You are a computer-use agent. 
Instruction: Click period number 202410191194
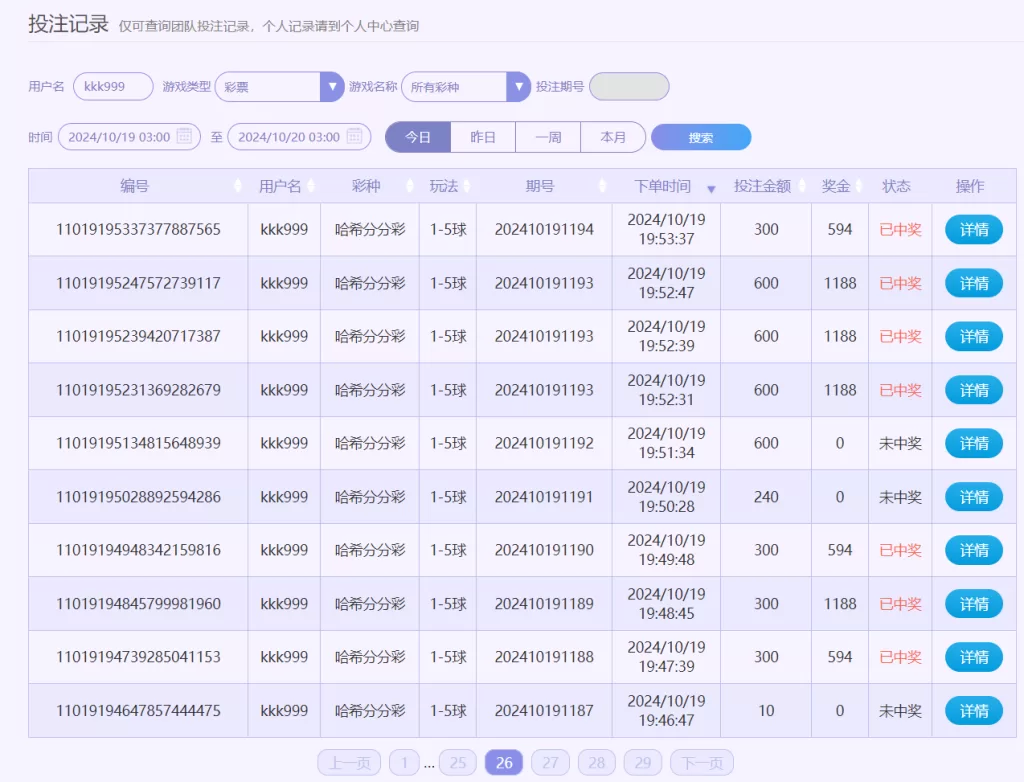click(544, 229)
